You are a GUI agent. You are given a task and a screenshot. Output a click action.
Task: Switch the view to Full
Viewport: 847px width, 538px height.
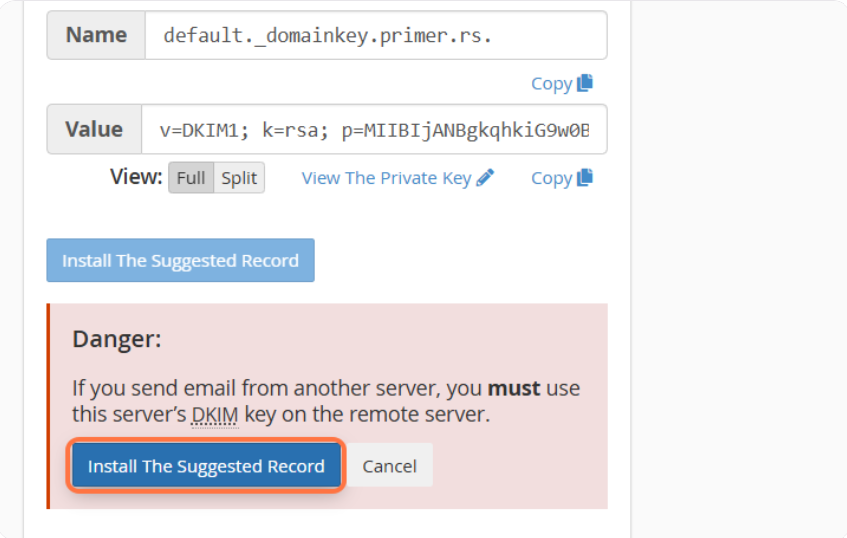(190, 178)
